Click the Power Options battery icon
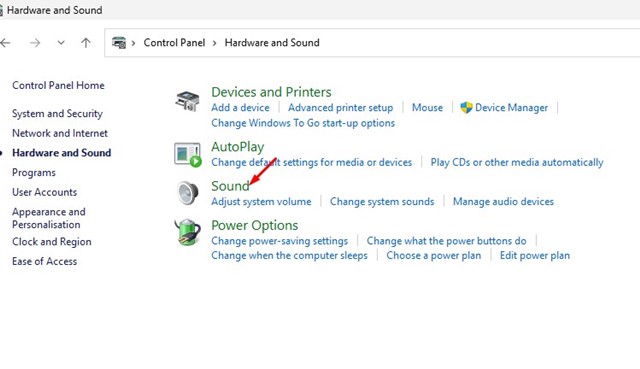 pyautogui.click(x=187, y=232)
